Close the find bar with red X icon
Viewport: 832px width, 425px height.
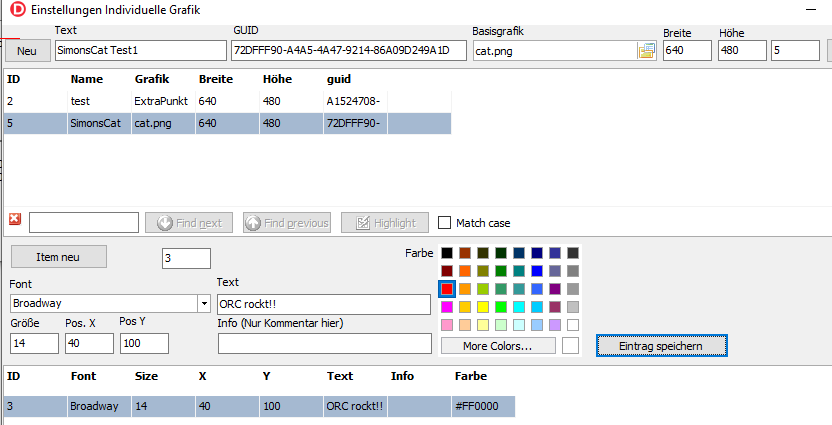(15, 220)
